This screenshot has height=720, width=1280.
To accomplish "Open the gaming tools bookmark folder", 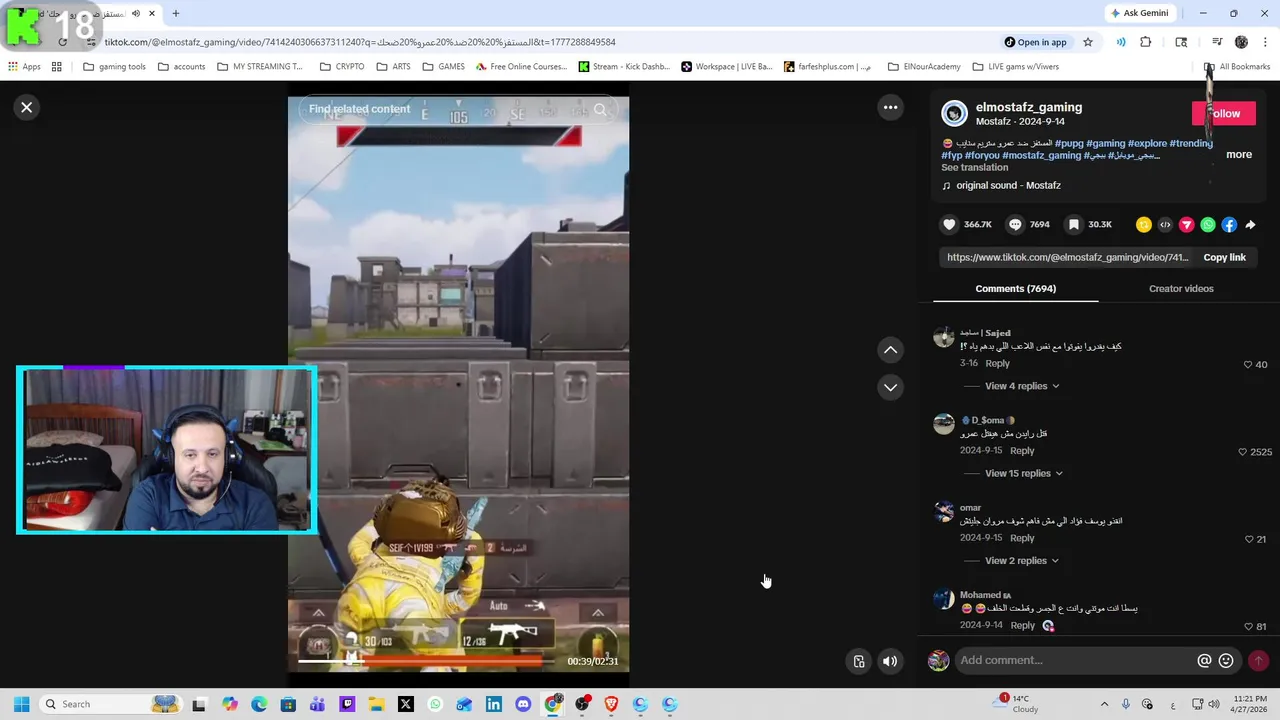I will 114,67.
